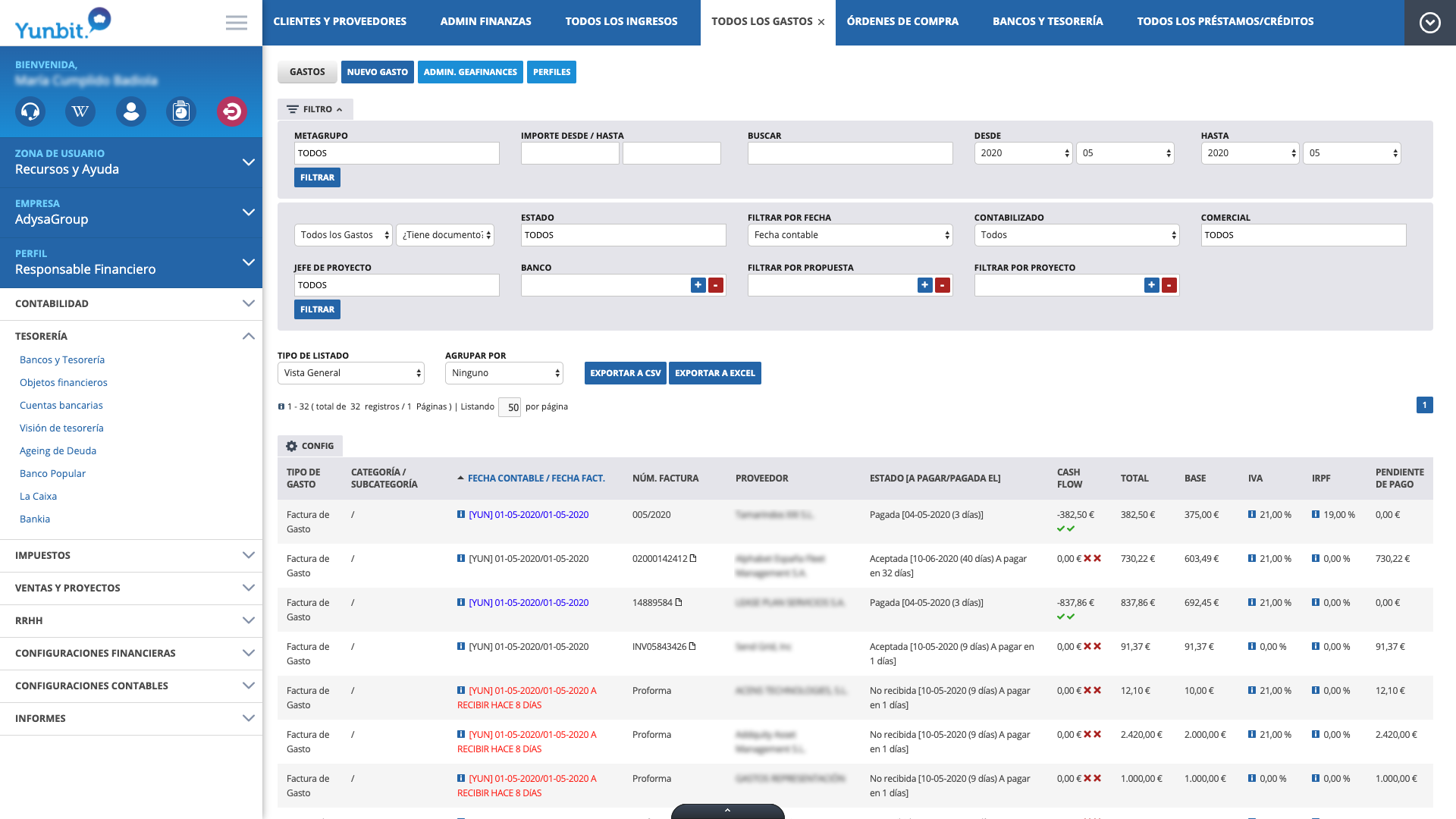Click the plus icon in Filtrar por Proyecto
This screenshot has height=819, width=1456.
[x=1152, y=285]
